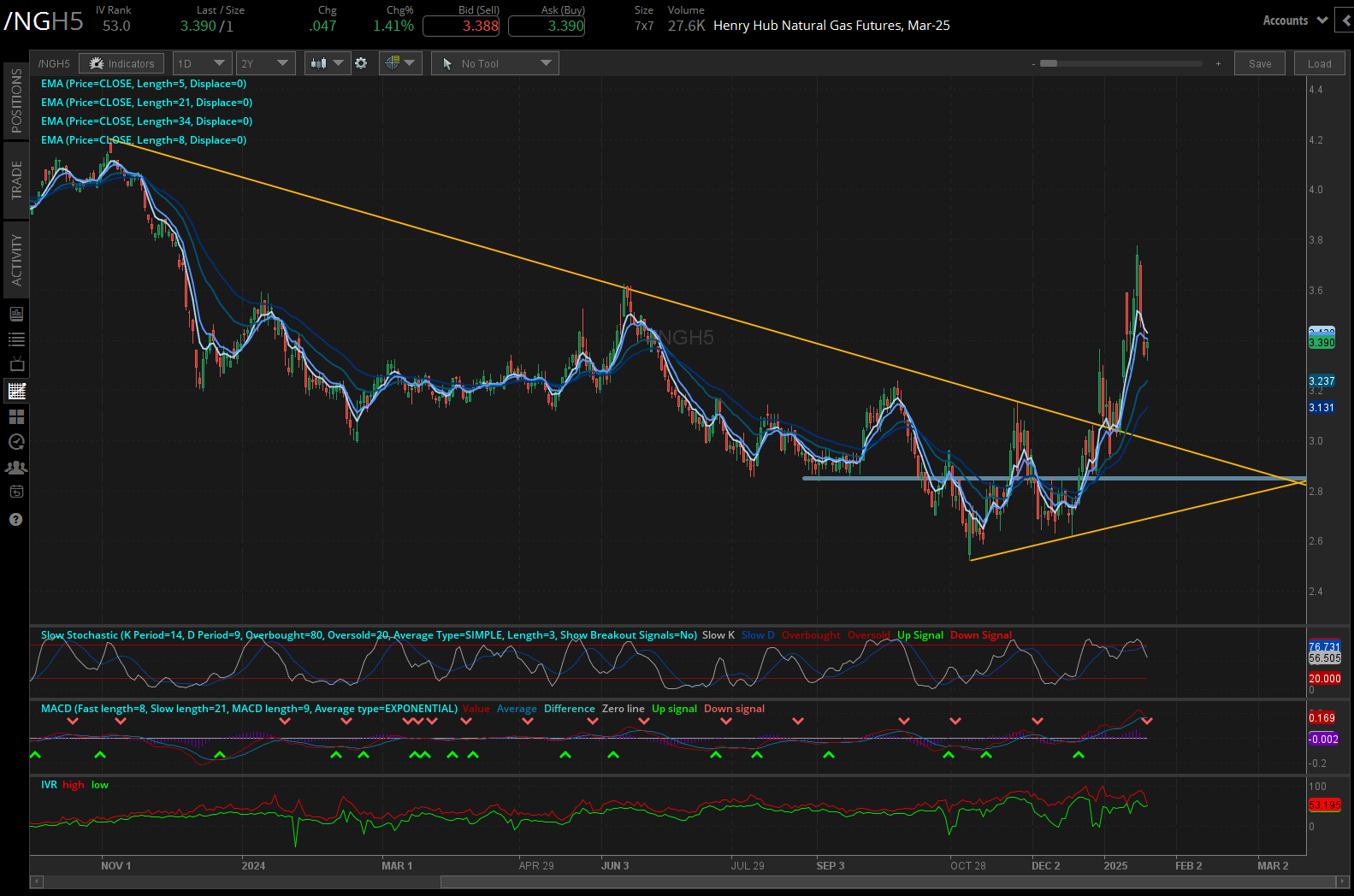Open chart settings gear icon

click(361, 63)
